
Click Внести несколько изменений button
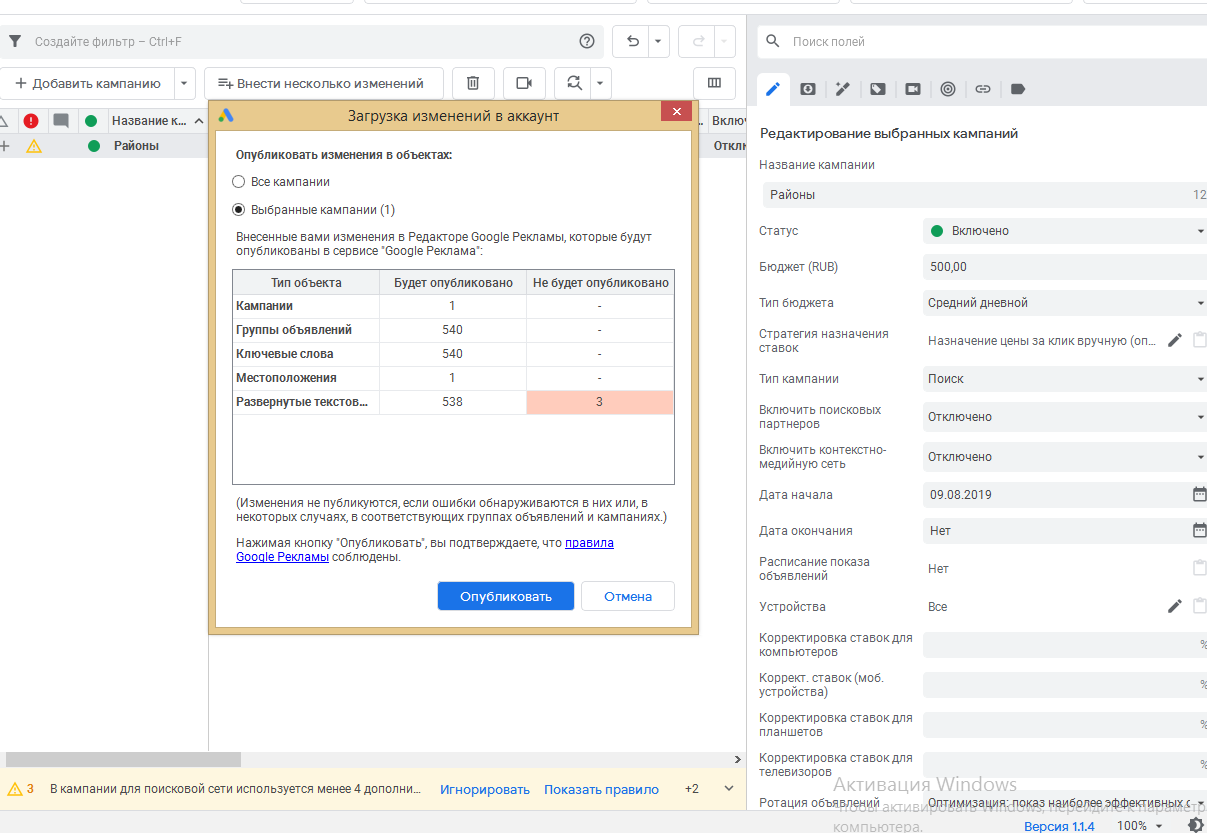322,83
